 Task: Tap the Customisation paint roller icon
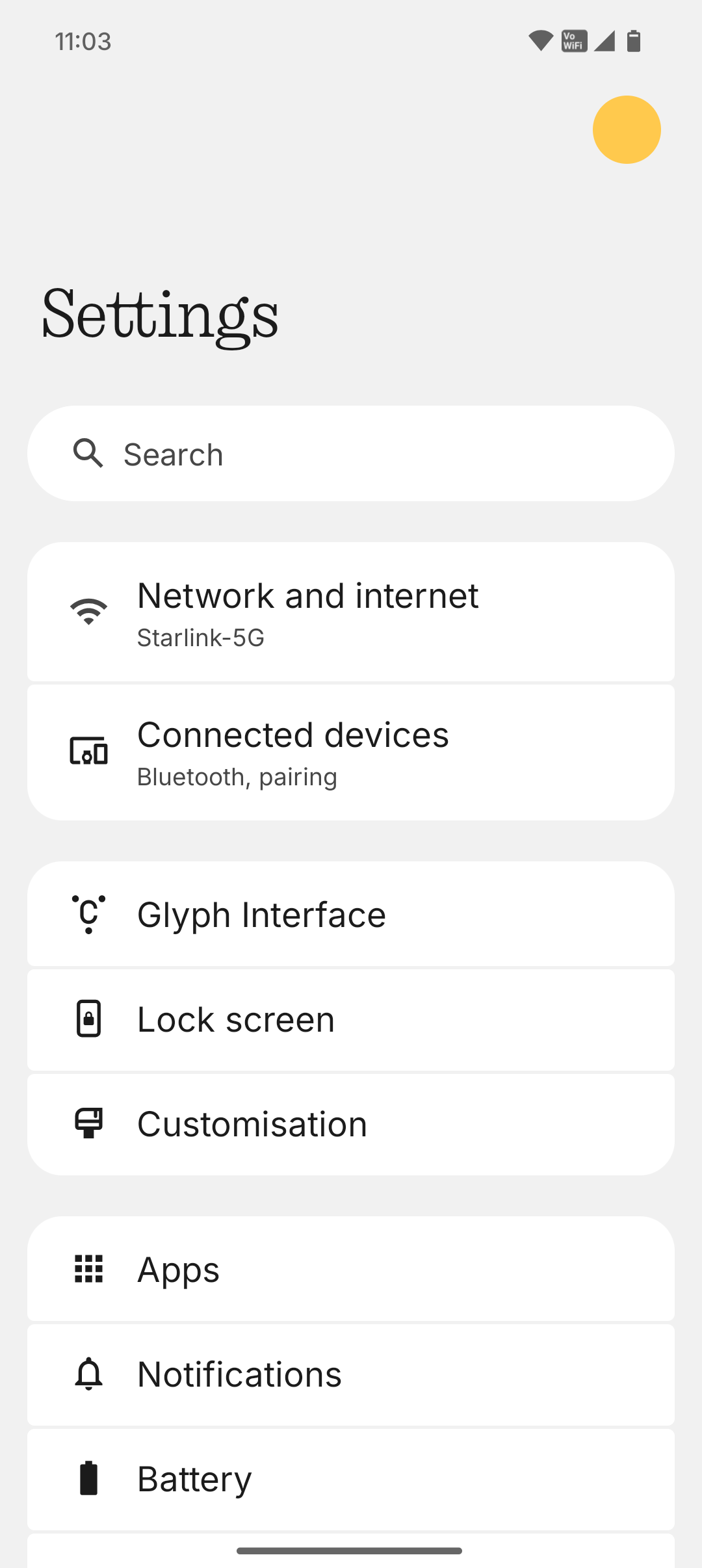pos(89,1123)
